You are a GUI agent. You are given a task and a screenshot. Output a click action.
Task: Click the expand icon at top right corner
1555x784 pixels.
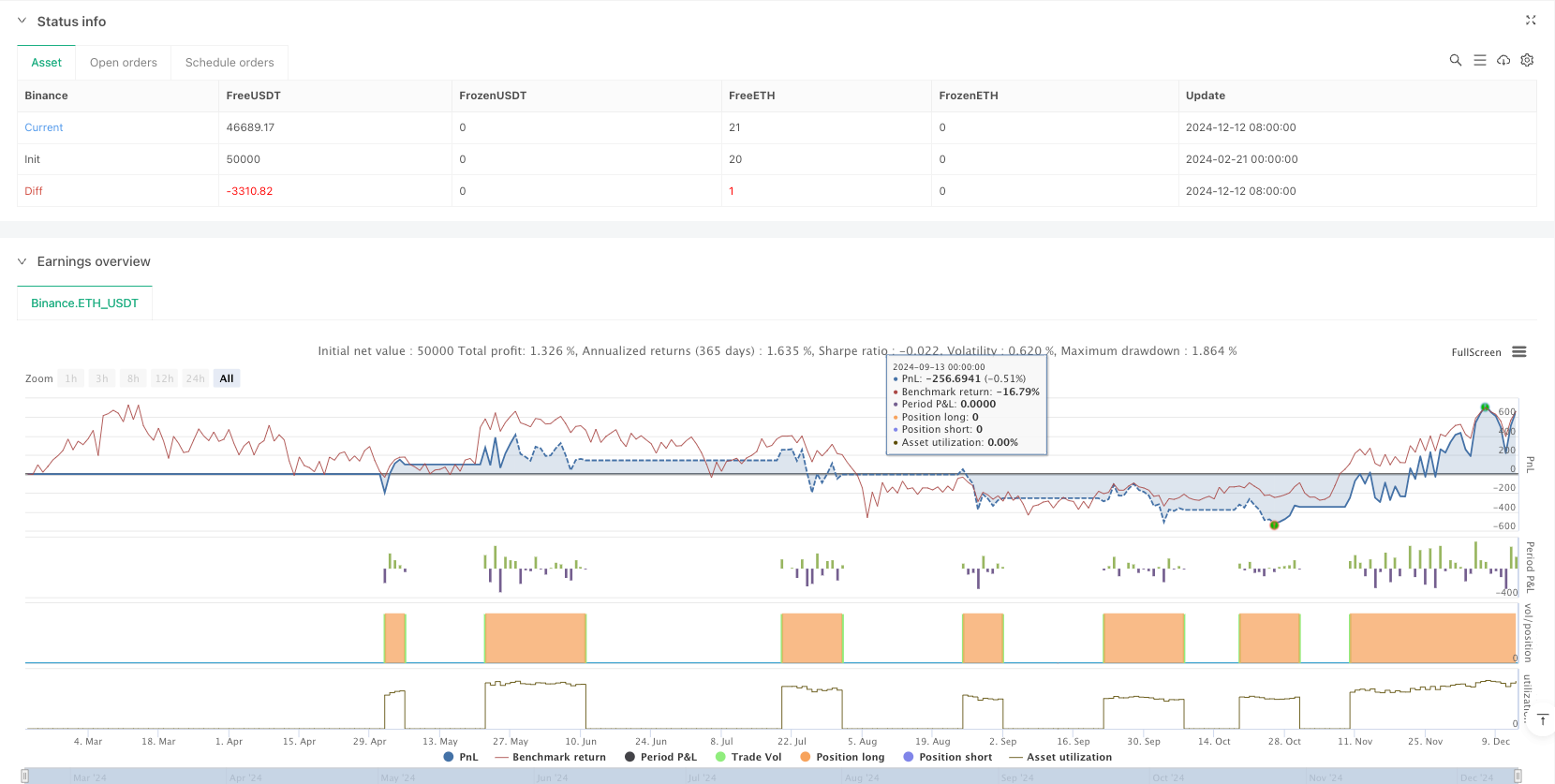point(1531,21)
